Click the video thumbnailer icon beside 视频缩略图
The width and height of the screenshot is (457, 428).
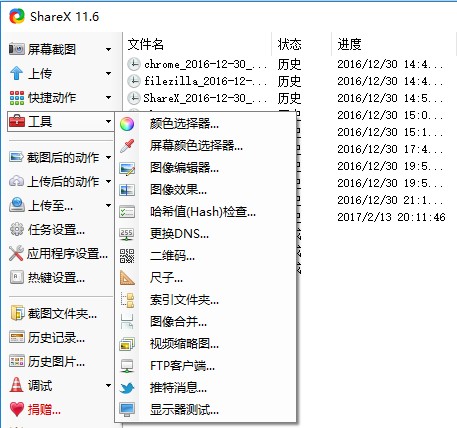coord(127,344)
